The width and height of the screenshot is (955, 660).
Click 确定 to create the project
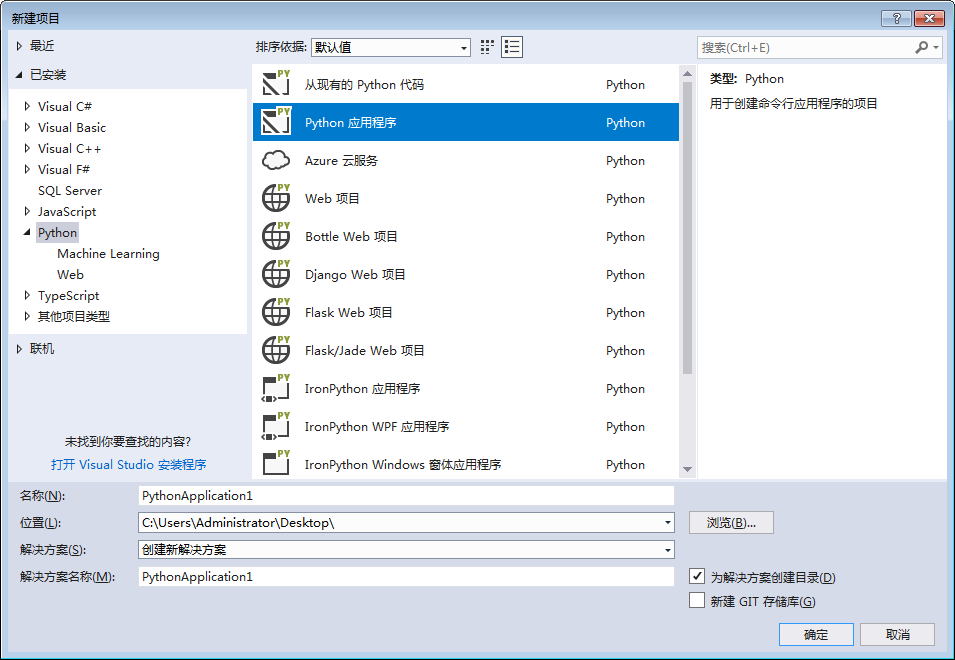[816, 634]
